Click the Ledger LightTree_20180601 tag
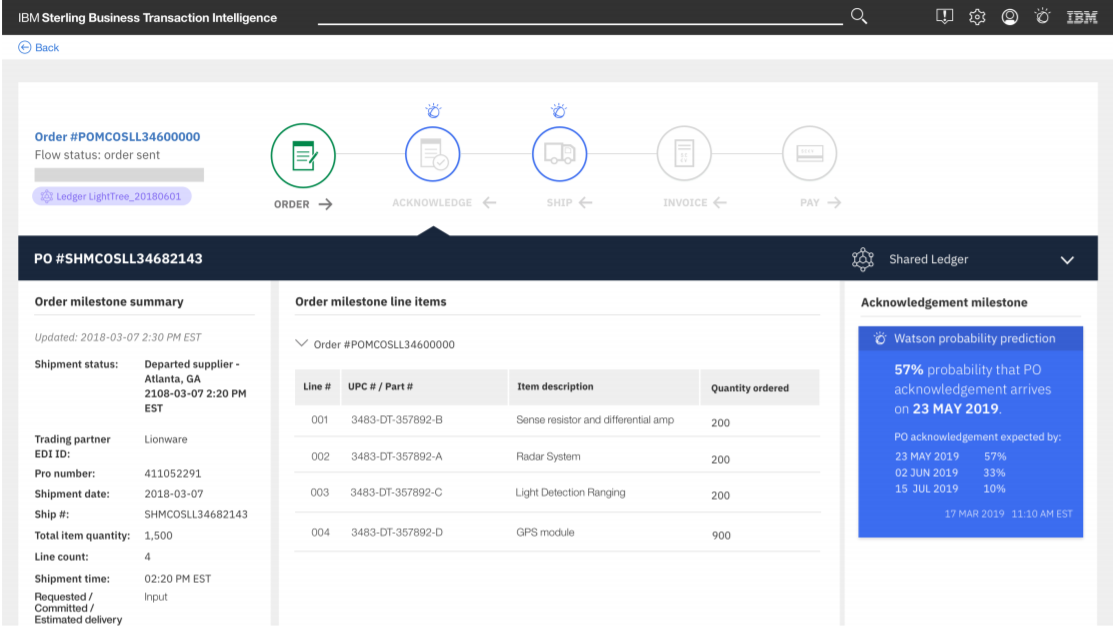The height and width of the screenshot is (639, 1113). point(111,197)
